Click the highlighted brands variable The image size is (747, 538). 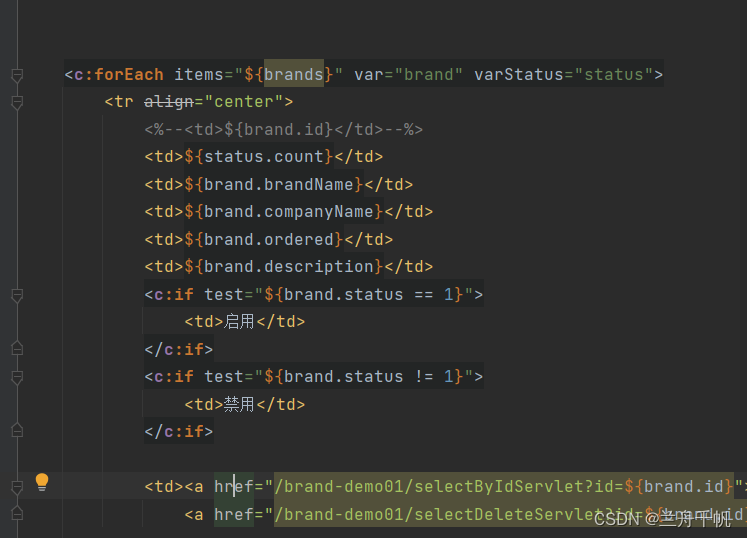coord(293,74)
